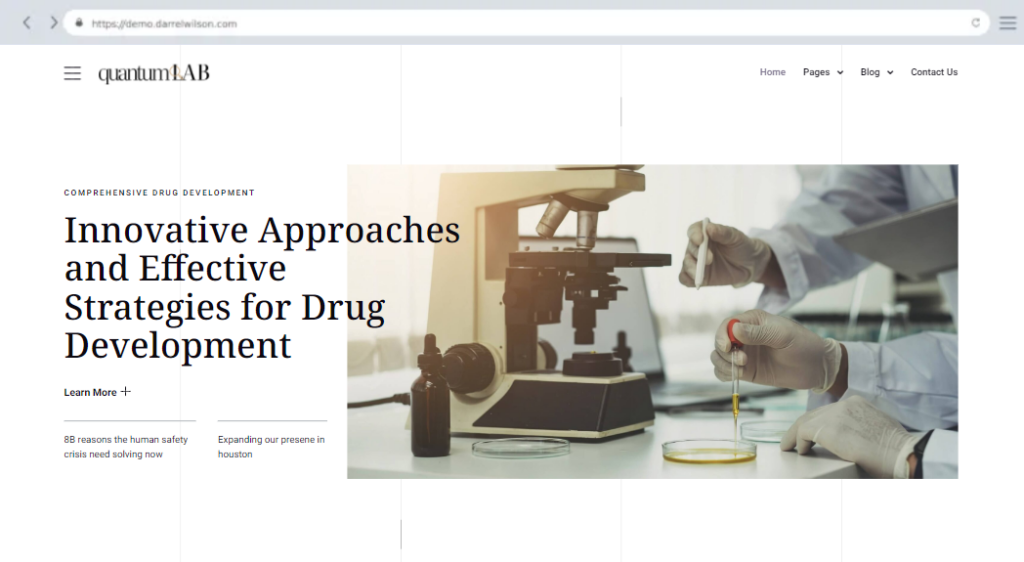Click the padlock icon in address bar
This screenshot has height=562, width=1024.
pyautogui.click(x=79, y=23)
